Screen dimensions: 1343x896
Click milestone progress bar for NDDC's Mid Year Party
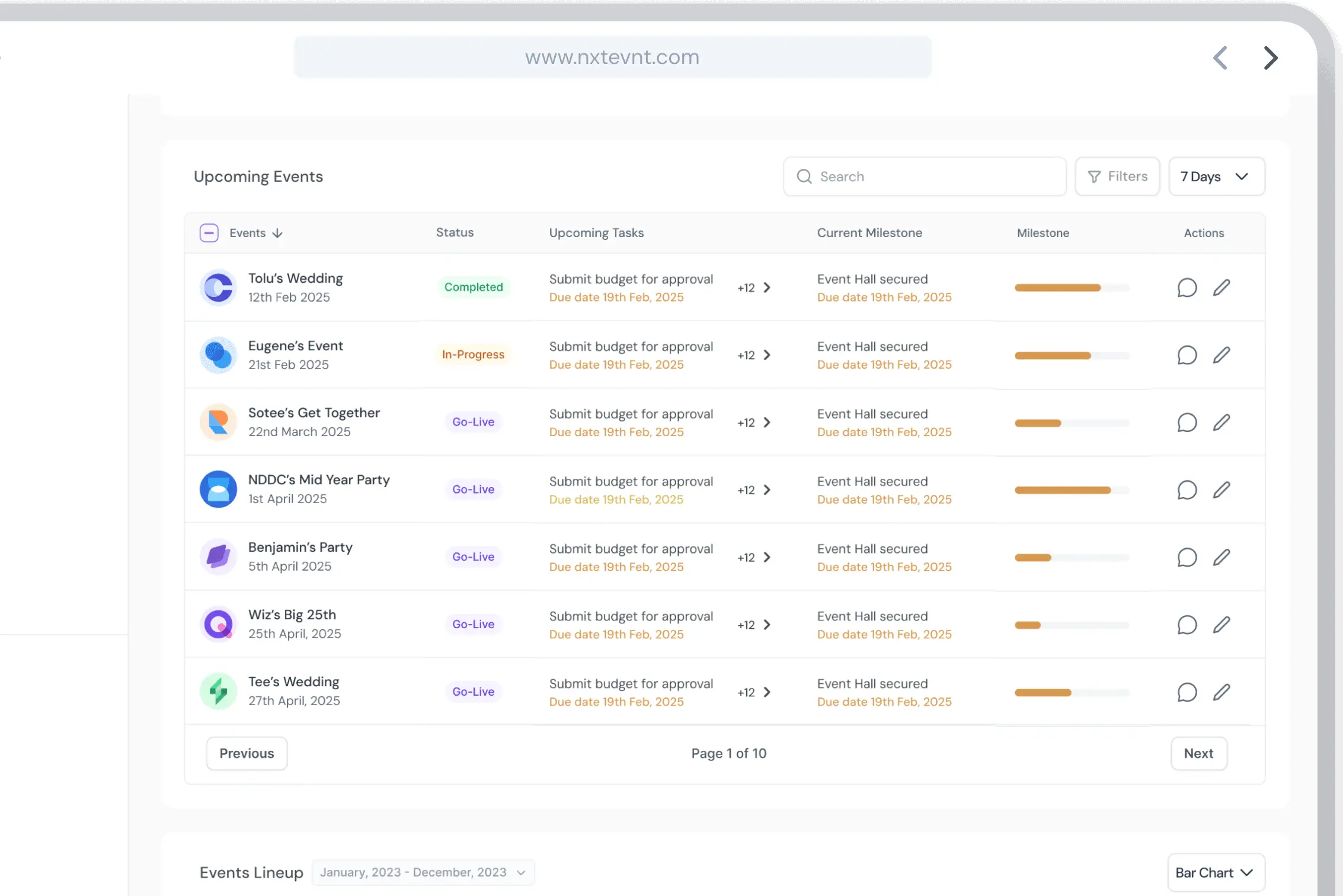click(x=1072, y=490)
